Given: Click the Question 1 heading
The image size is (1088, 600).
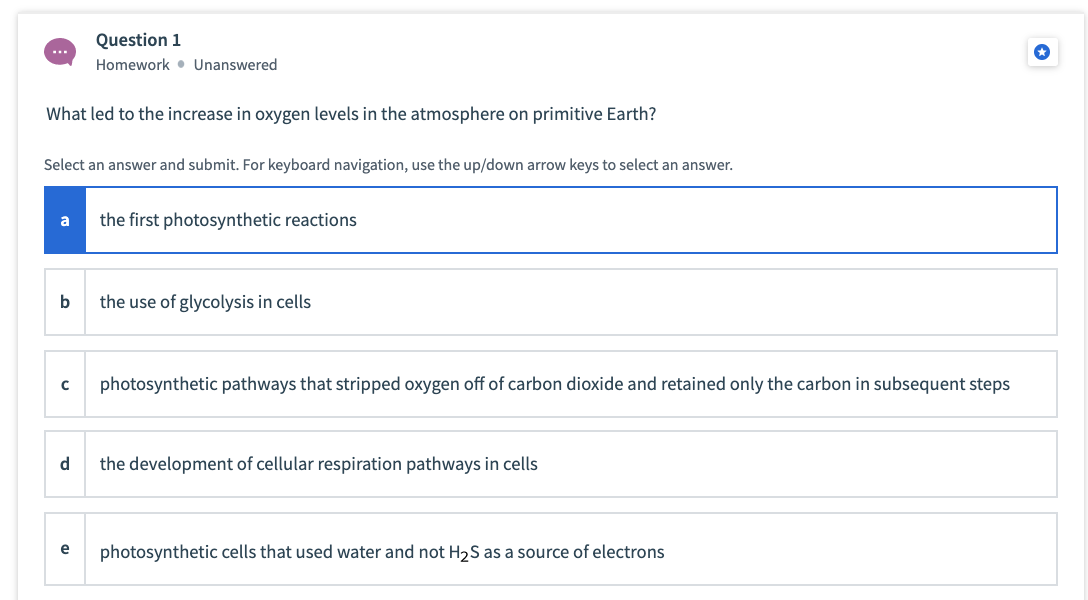Looking at the screenshot, I should pyautogui.click(x=138, y=40).
